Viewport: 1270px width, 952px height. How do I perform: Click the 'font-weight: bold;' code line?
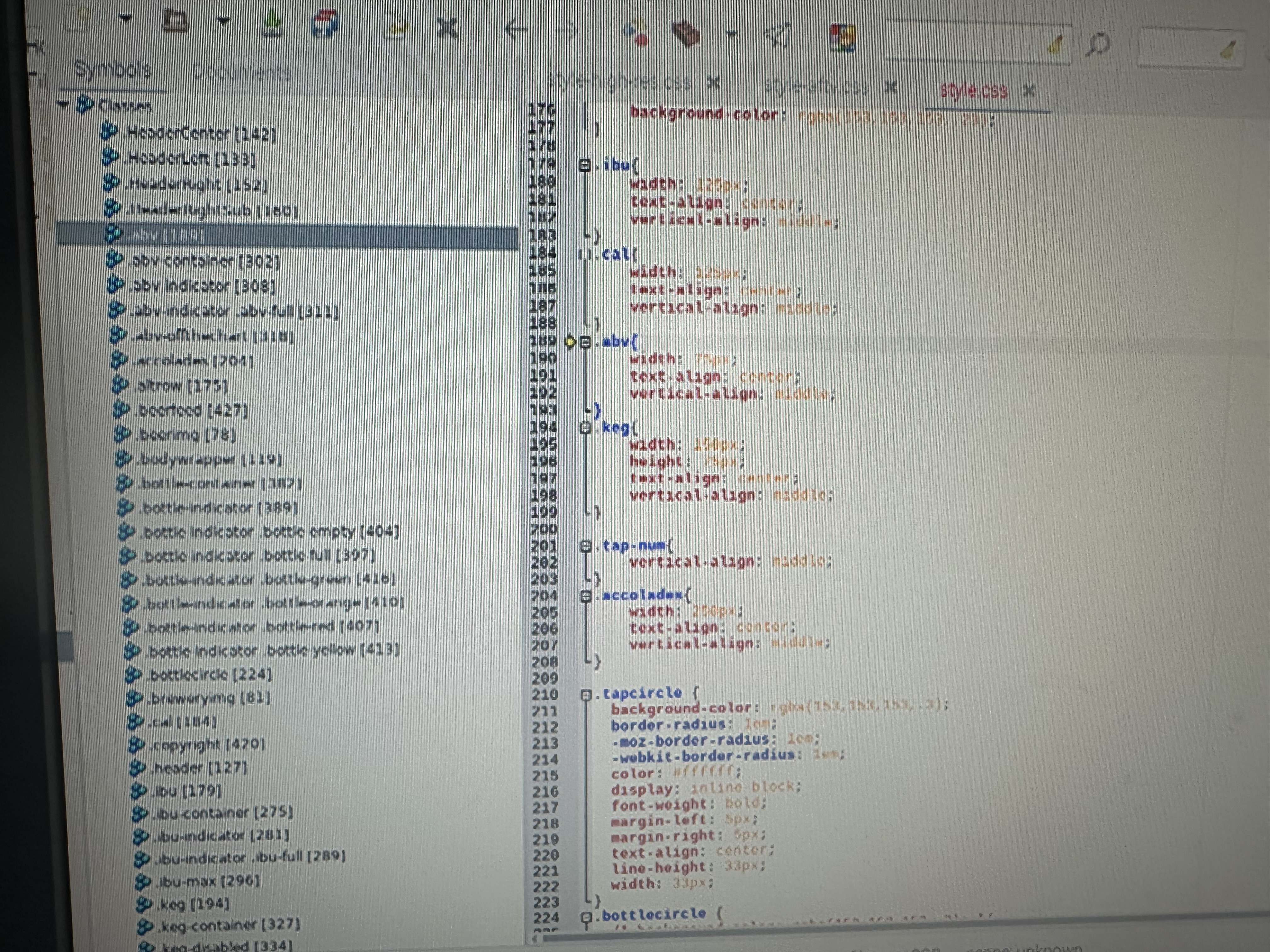[x=689, y=804]
